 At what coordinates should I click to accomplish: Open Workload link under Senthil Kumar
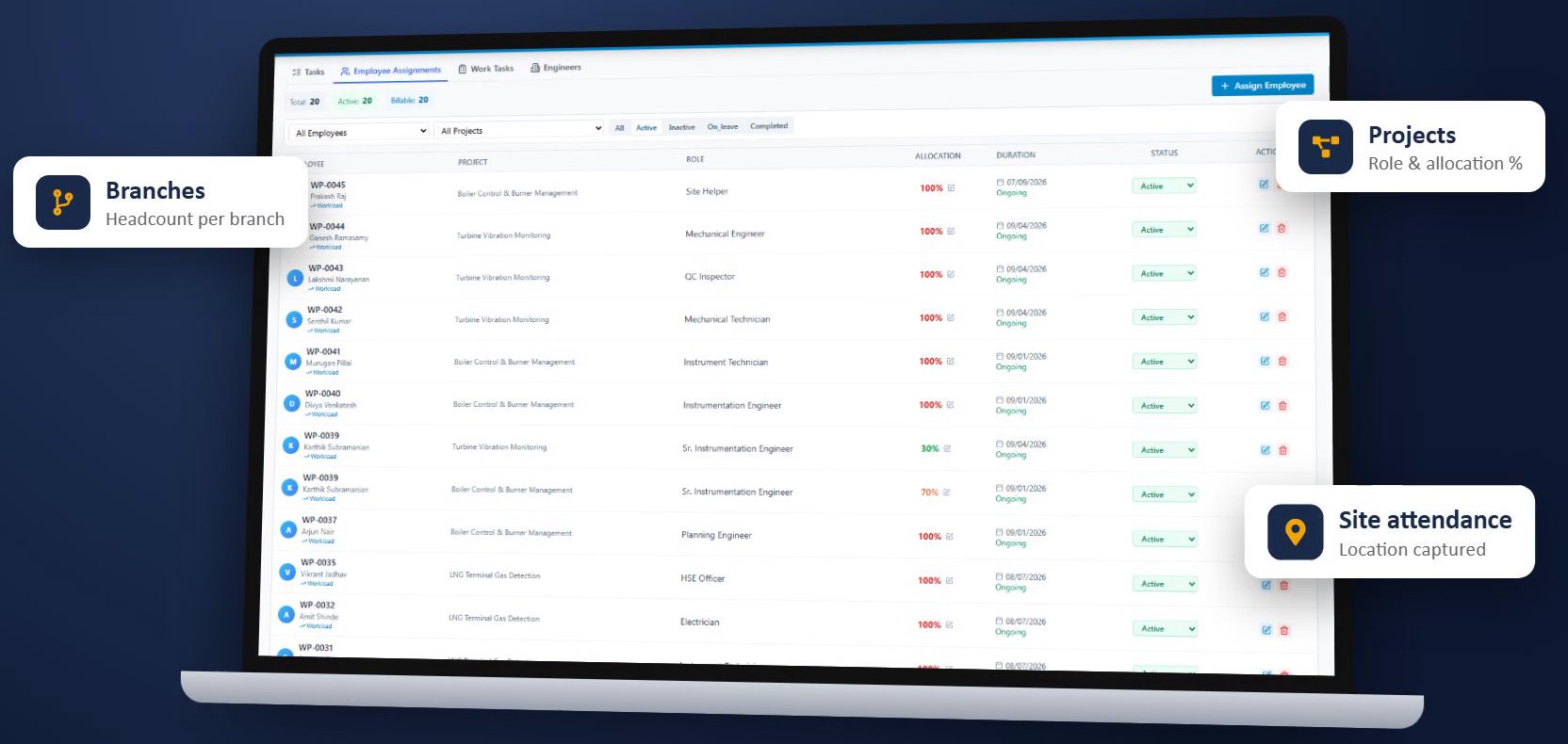tap(324, 331)
